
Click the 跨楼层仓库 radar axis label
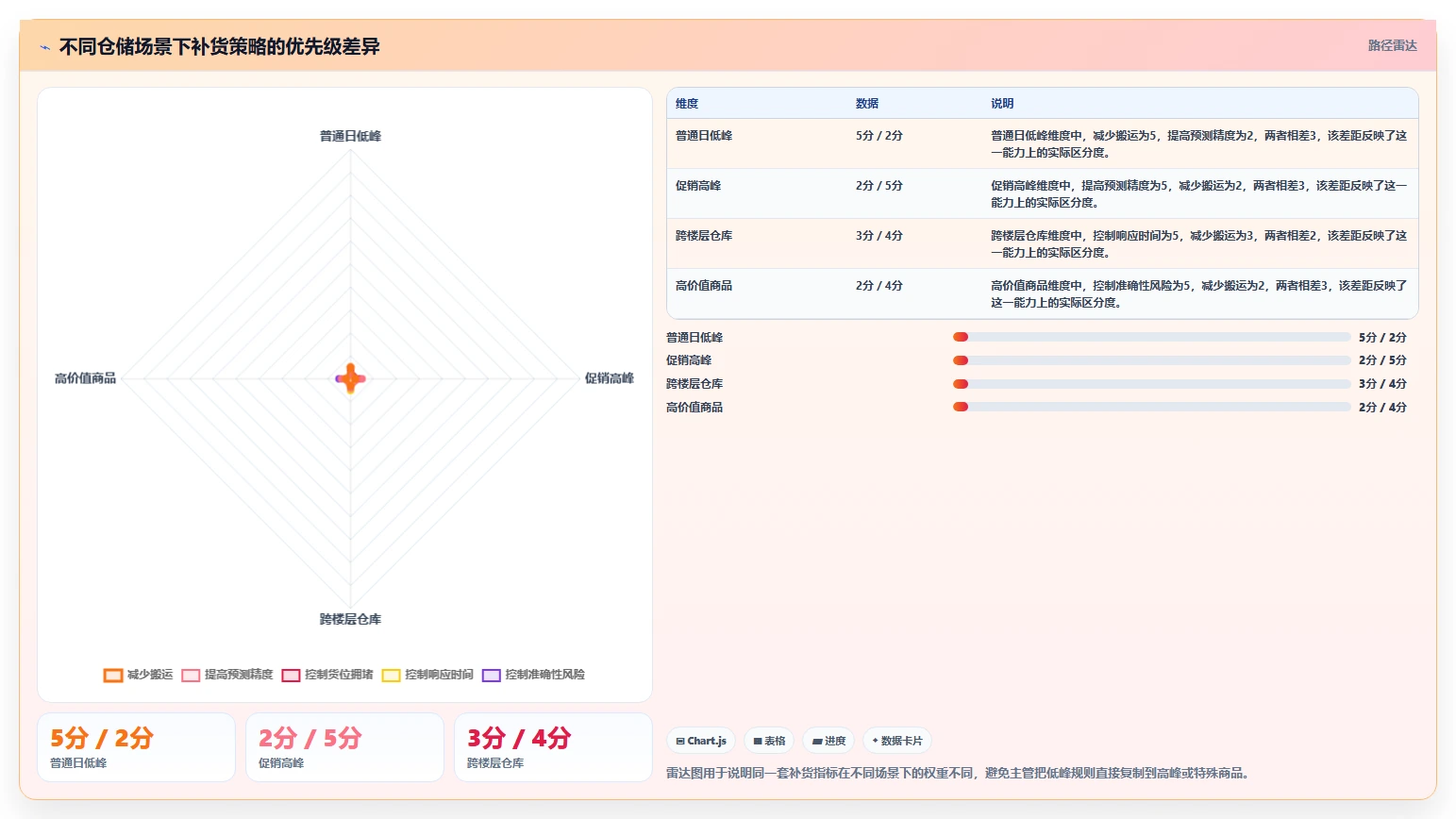(350, 619)
